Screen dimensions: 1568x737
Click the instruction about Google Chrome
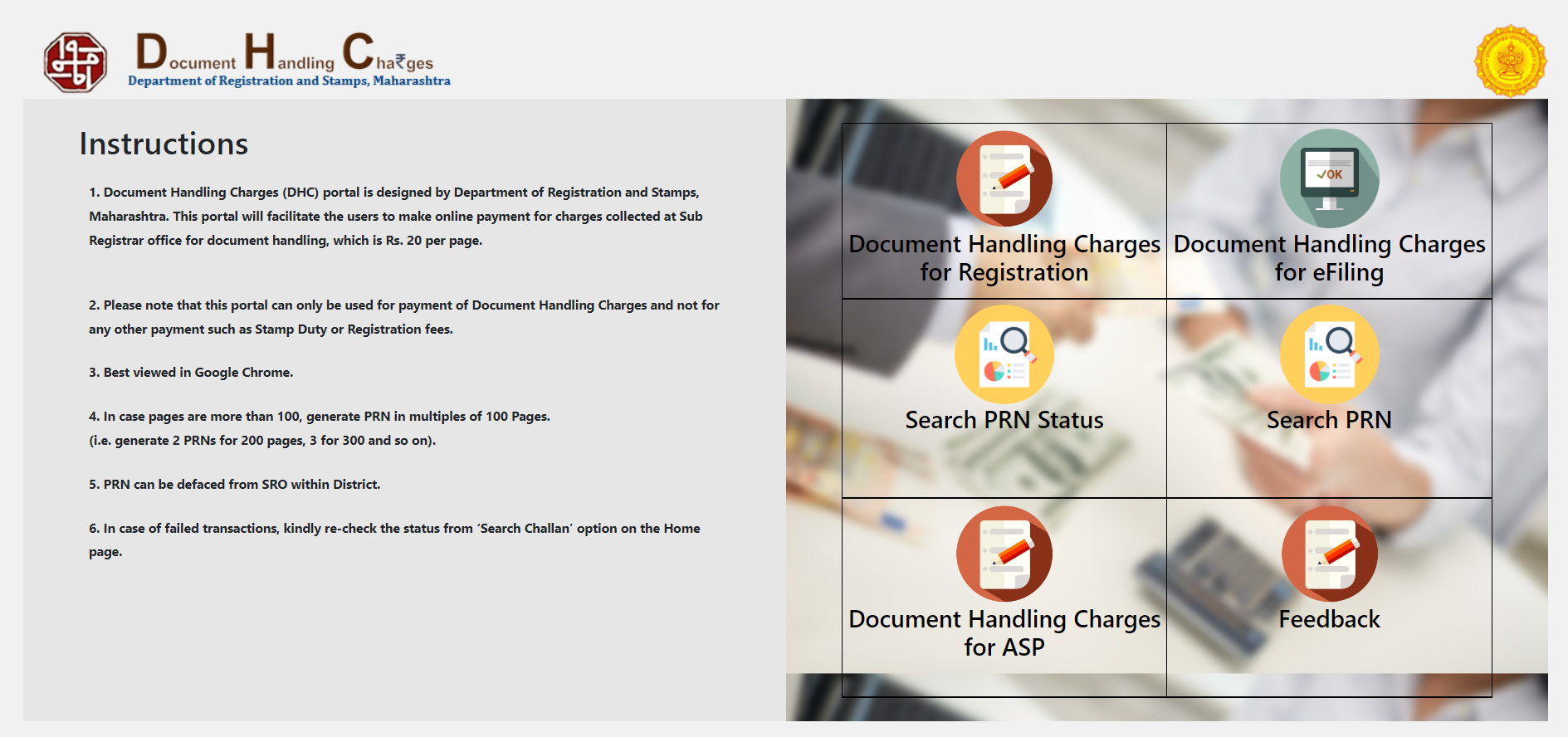[x=191, y=373]
